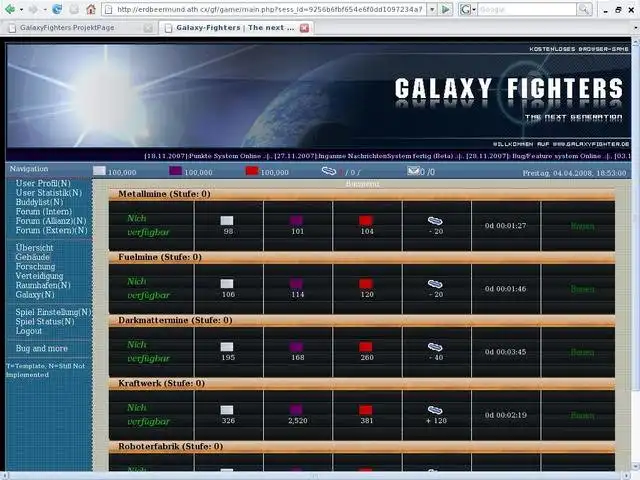Click the red cost icon in Metallmine row

[366, 221]
